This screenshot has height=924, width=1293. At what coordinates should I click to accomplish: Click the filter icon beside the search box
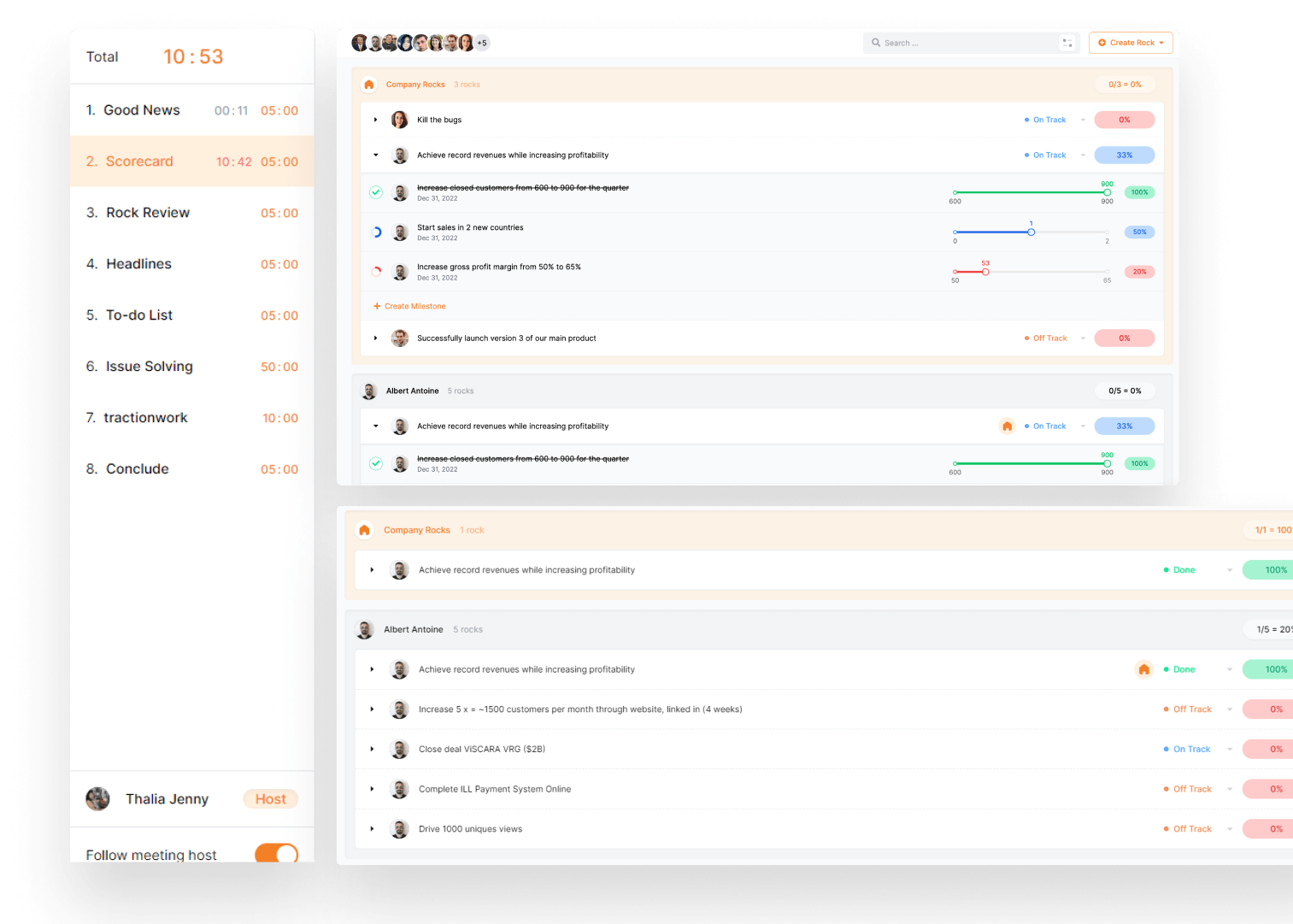point(1067,43)
